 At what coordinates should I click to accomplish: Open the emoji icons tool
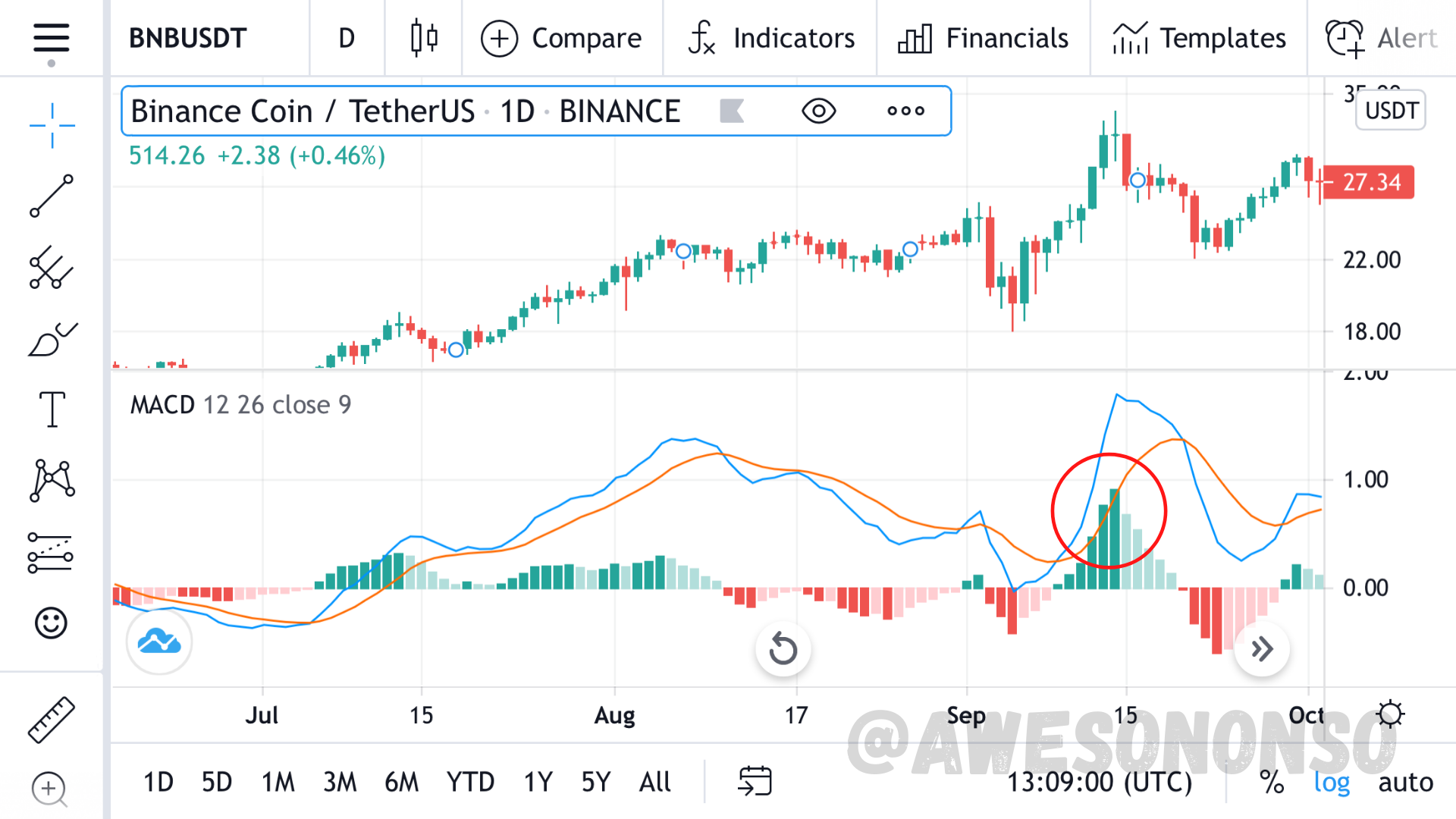tap(52, 623)
